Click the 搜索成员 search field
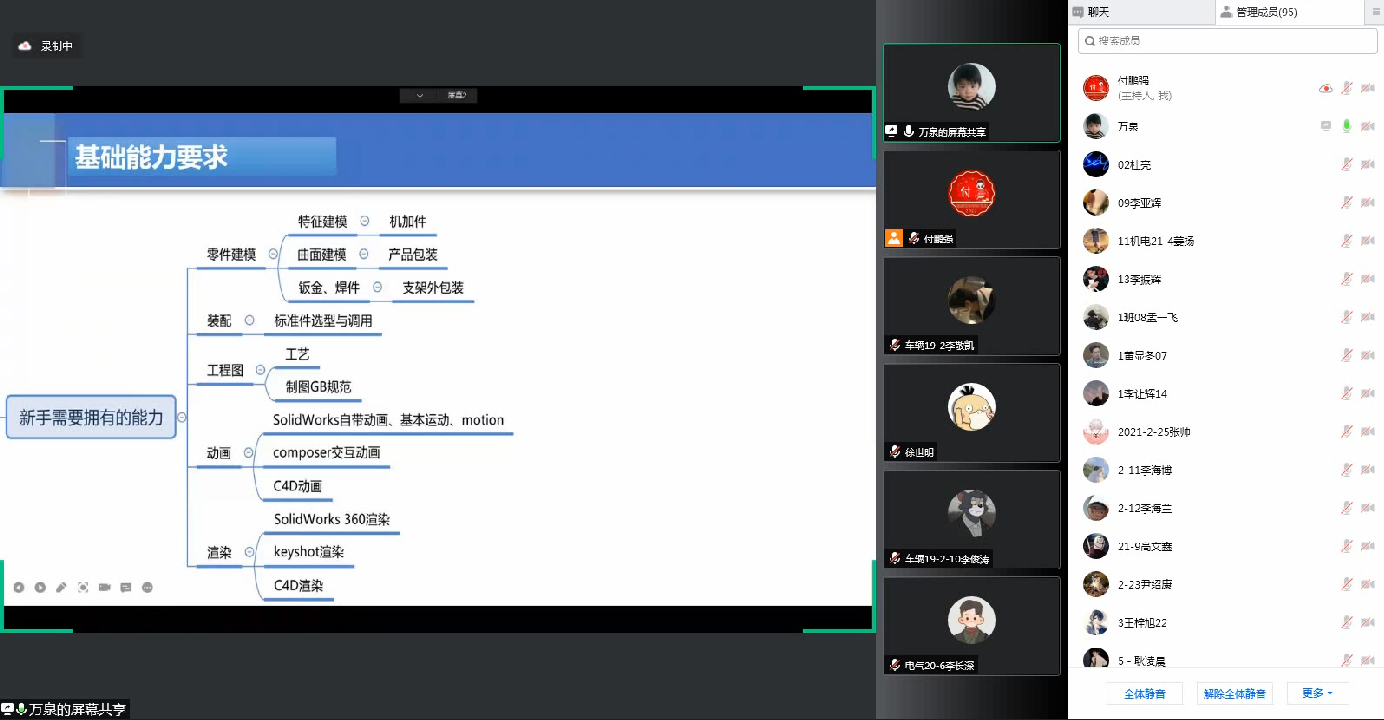Viewport: 1384px width, 720px height. coord(1226,41)
